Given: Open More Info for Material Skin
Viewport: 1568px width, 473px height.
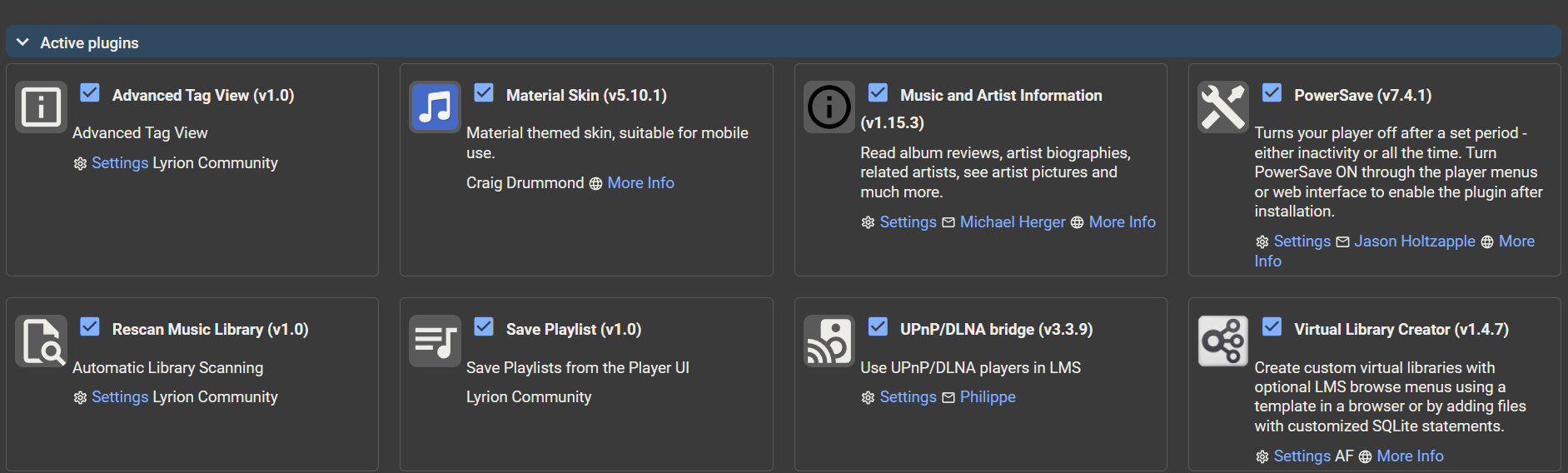Looking at the screenshot, I should [x=640, y=183].
